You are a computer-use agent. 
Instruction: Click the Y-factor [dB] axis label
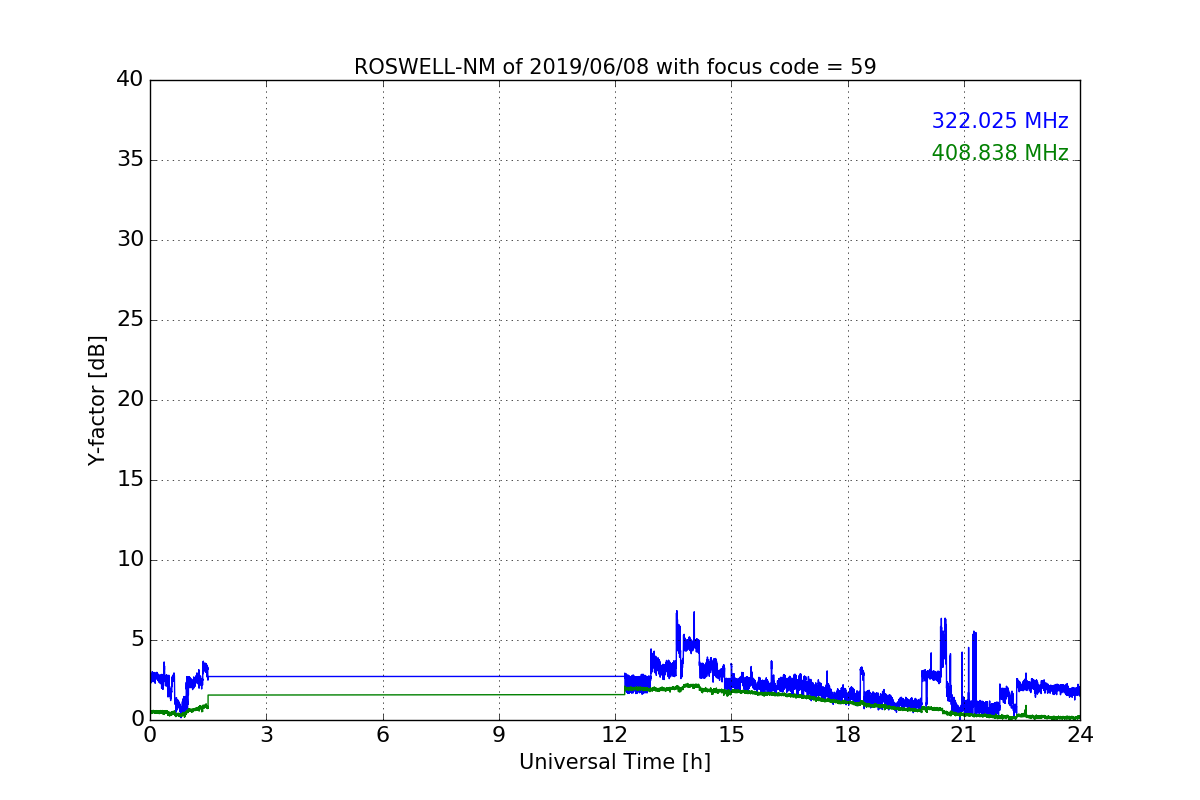(97, 400)
